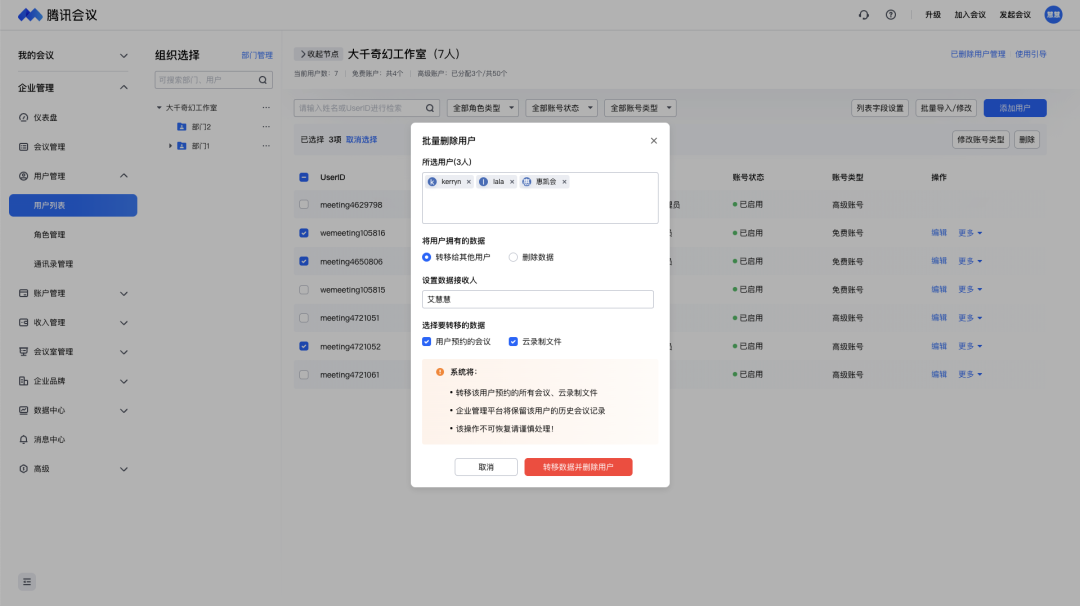Select the 删除数据 radio option
Image resolution: width=1080 pixels, height=606 pixels.
(x=514, y=257)
